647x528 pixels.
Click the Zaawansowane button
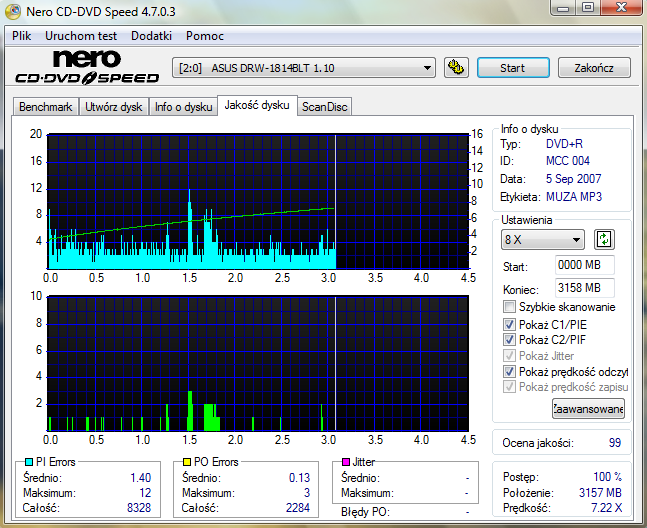[588, 409]
